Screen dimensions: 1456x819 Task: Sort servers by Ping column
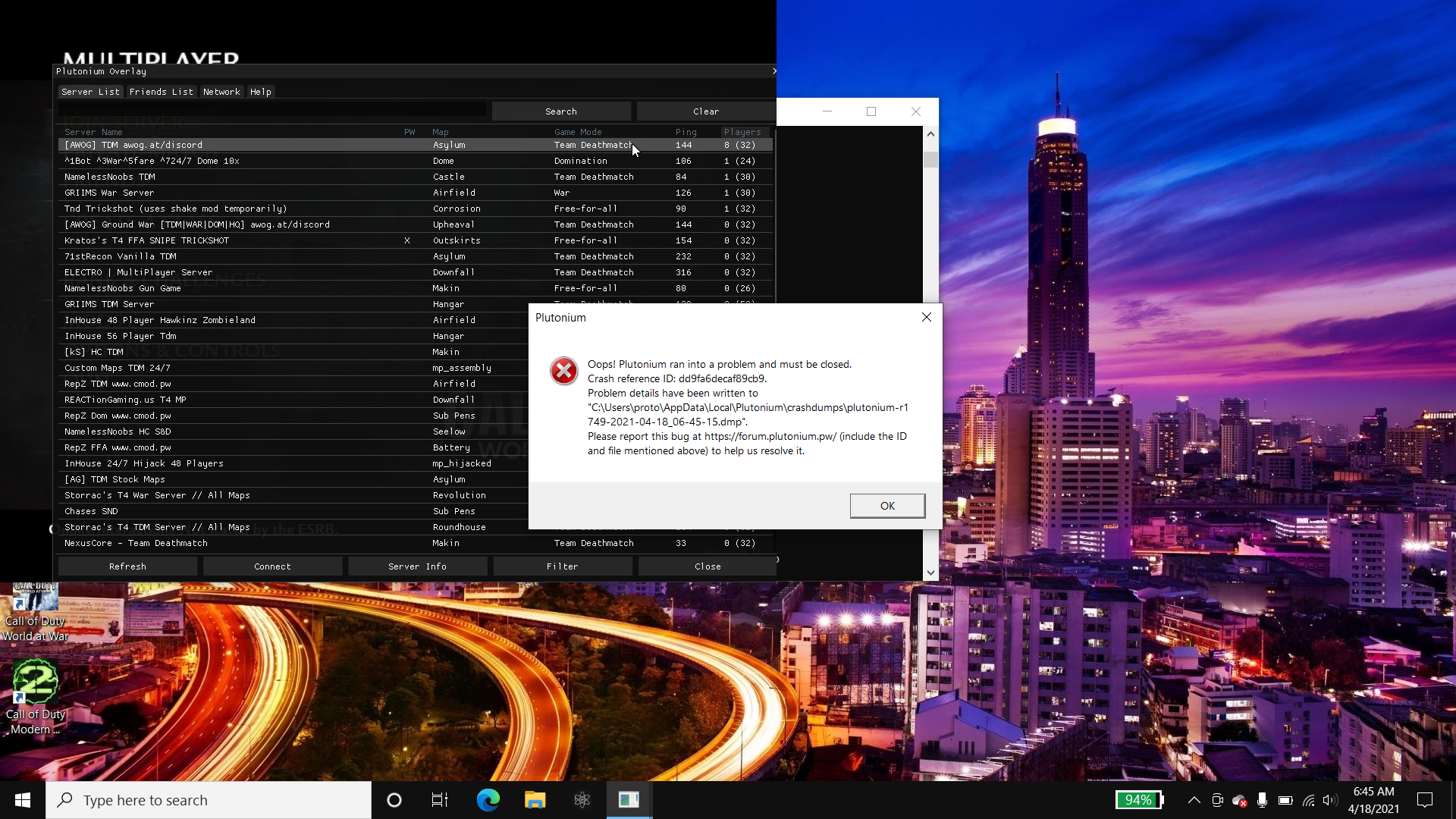tap(686, 132)
